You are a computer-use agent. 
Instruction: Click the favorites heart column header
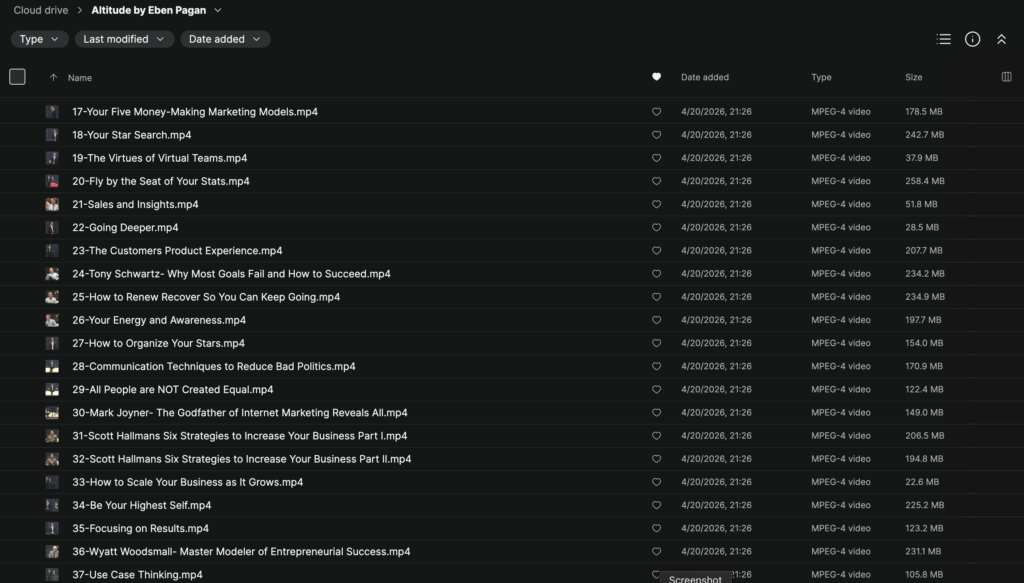pyautogui.click(x=656, y=77)
